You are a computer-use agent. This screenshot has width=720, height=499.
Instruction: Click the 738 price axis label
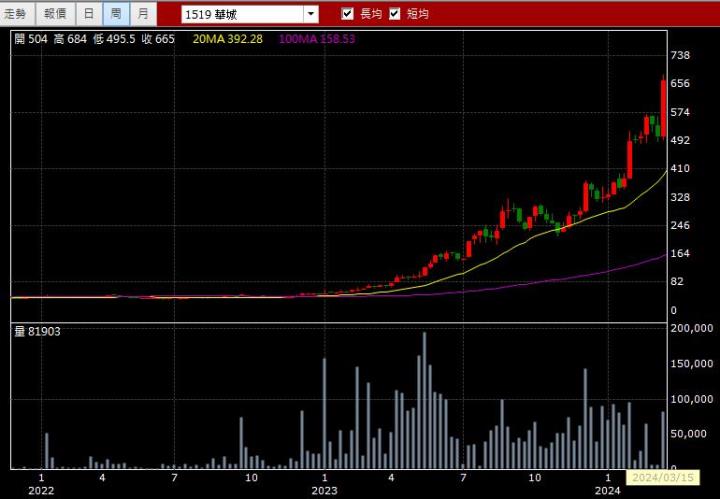680,55
